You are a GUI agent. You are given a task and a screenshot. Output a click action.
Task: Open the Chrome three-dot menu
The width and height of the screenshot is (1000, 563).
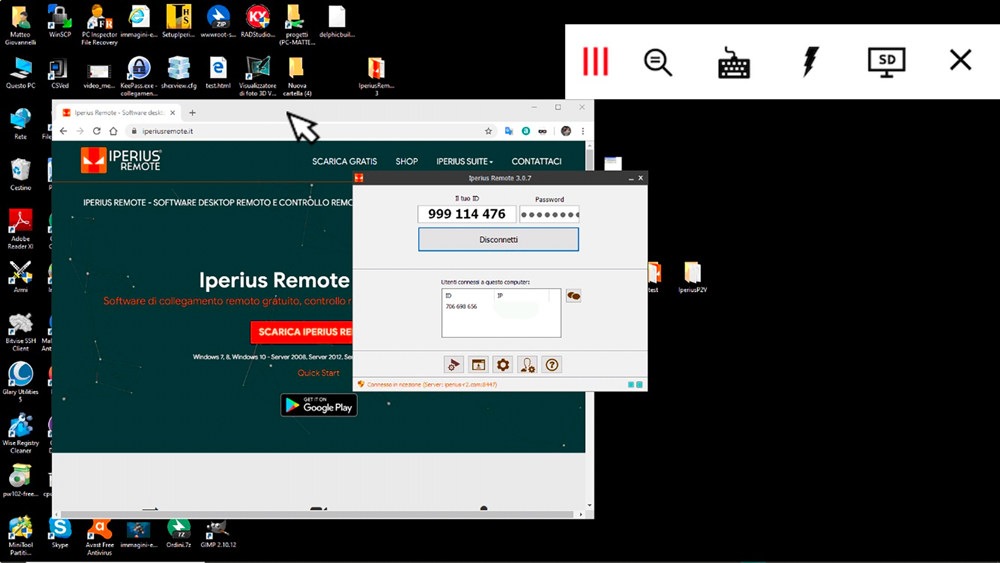pos(582,131)
